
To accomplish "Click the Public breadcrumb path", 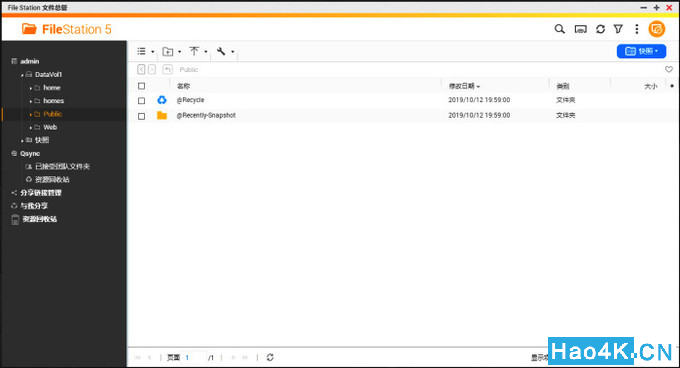I will [x=189, y=69].
